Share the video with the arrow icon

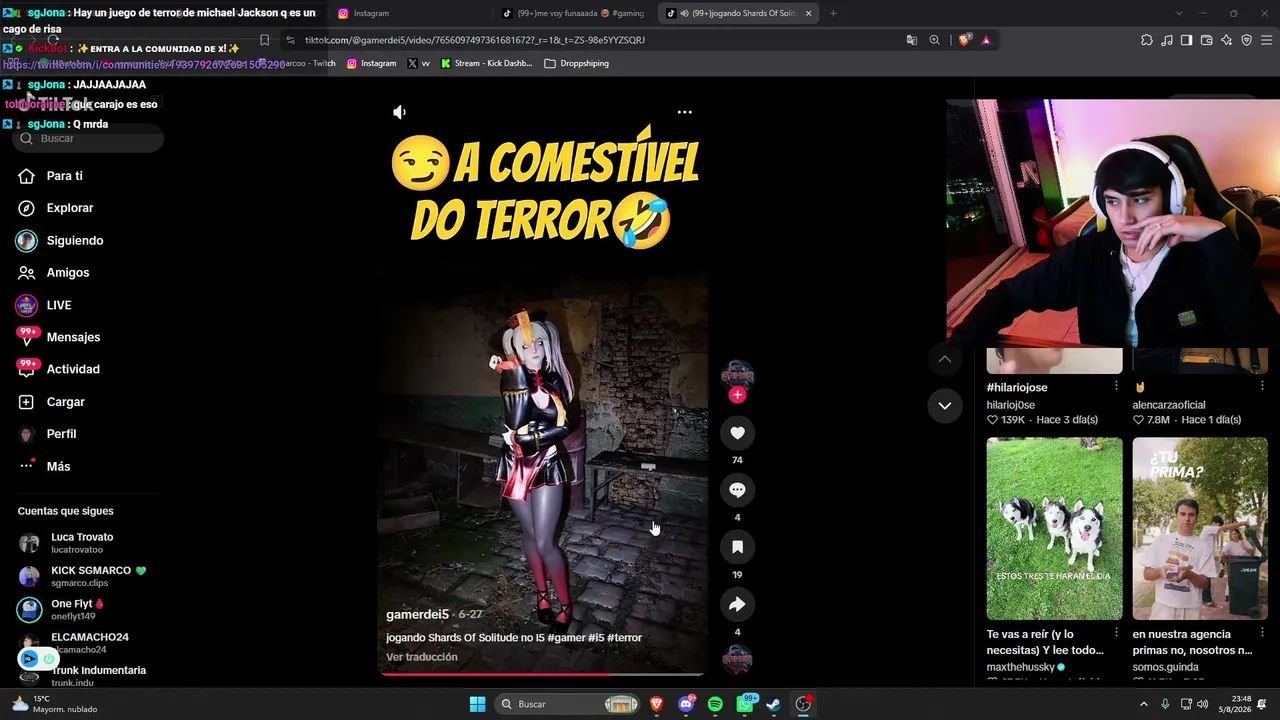point(737,604)
